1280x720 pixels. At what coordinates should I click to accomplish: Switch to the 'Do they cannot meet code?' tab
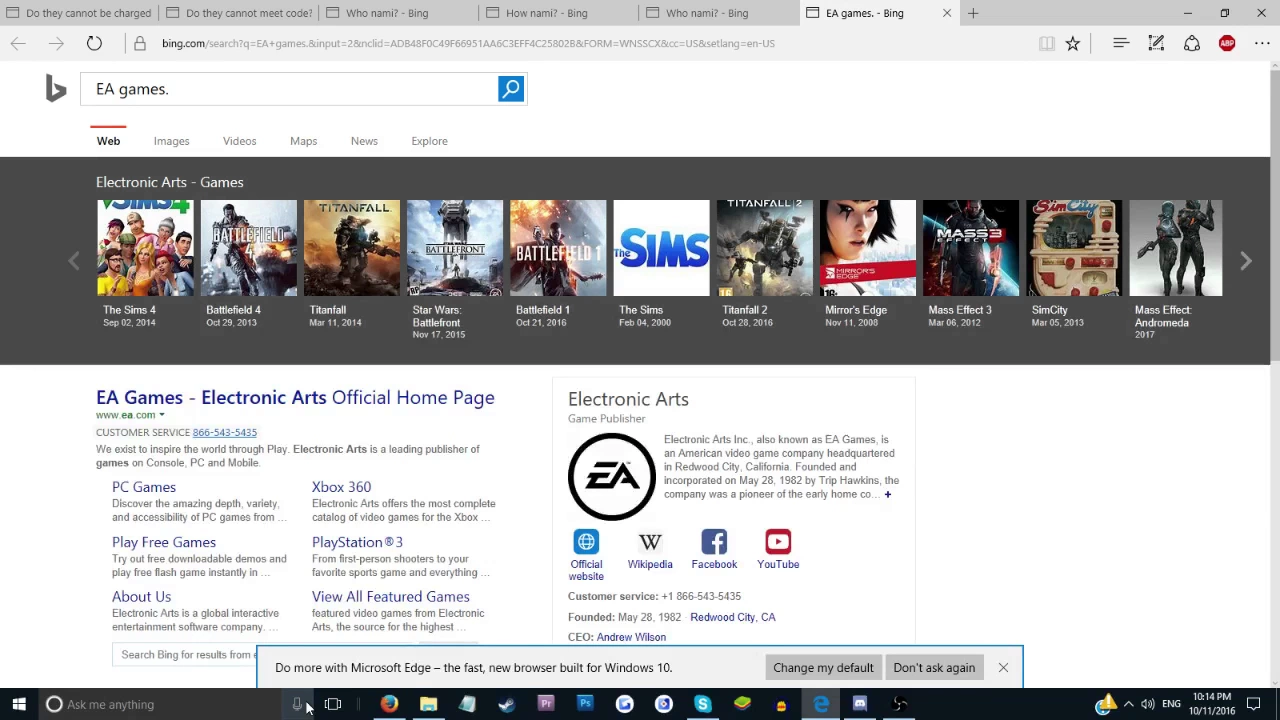[240, 13]
